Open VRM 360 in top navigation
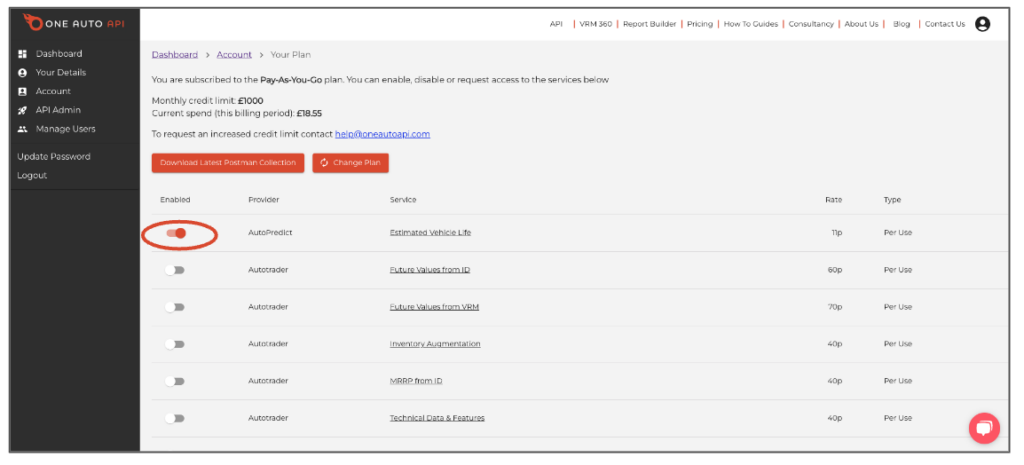Viewport: 1024px width, 465px height. coord(596,24)
